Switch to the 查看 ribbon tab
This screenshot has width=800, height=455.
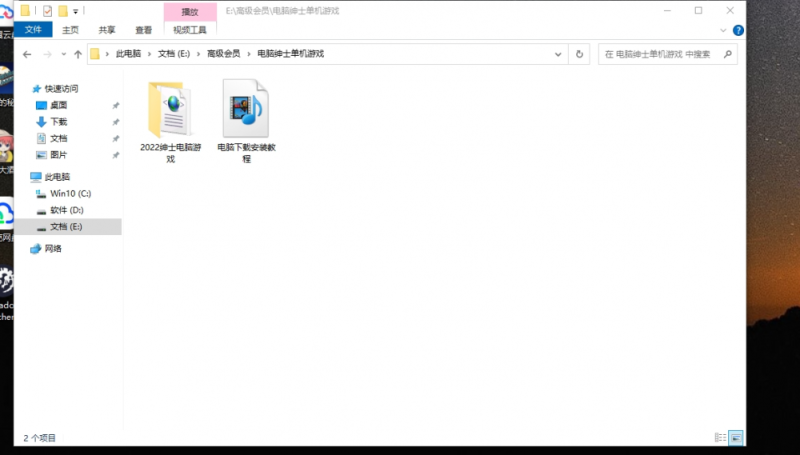pyautogui.click(x=143, y=30)
